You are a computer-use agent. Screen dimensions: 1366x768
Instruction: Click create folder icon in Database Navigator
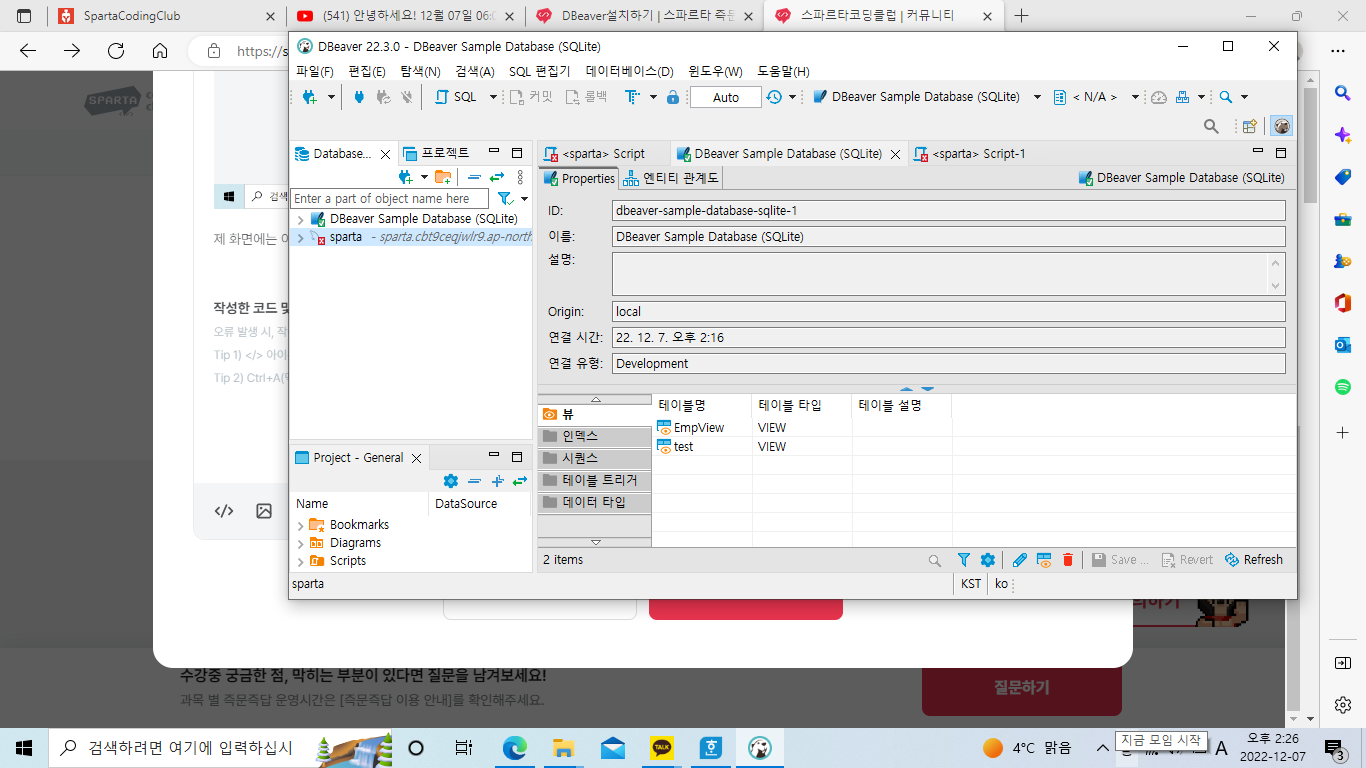[443, 177]
